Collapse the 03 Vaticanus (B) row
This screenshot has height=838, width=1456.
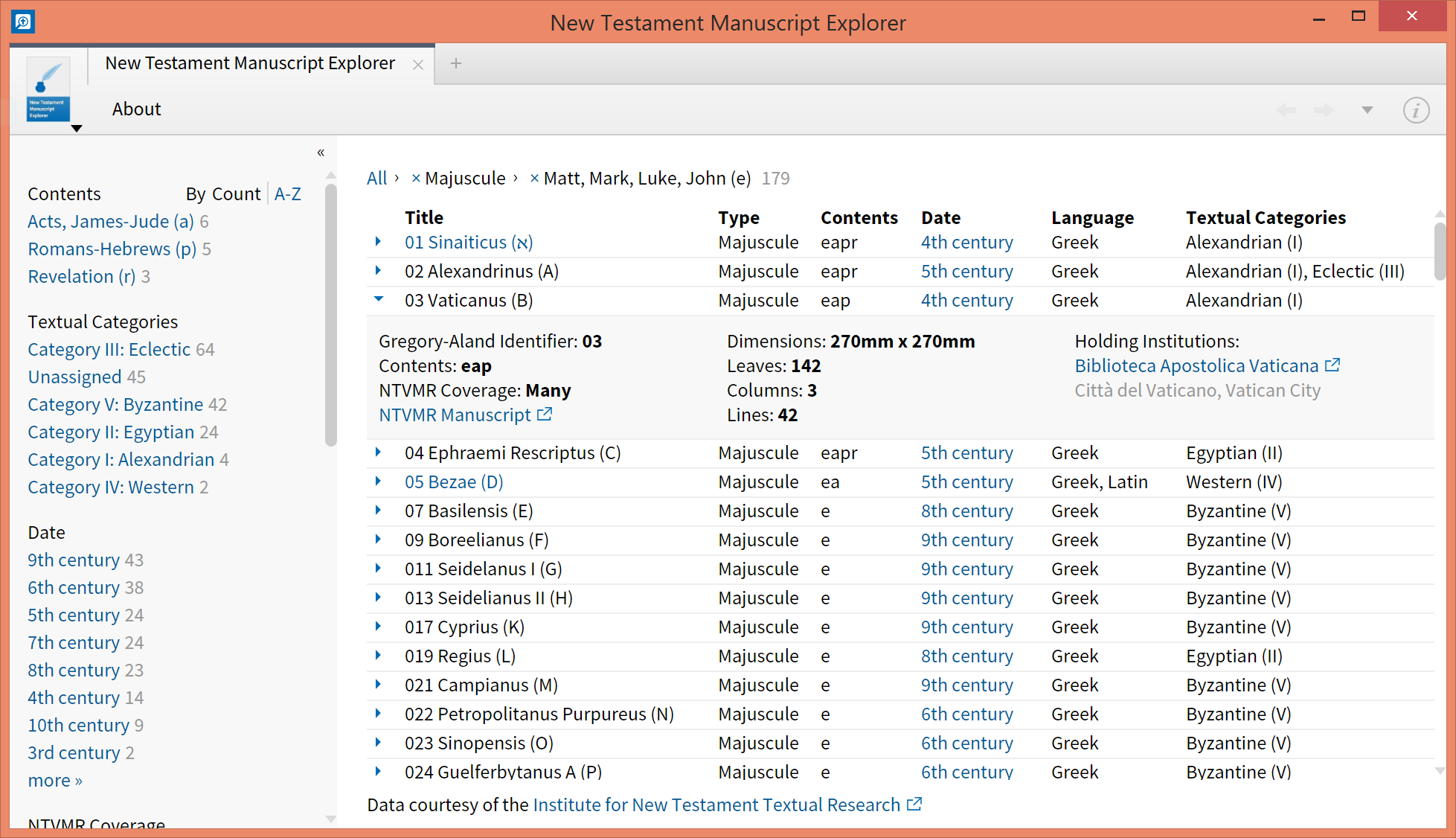click(379, 300)
